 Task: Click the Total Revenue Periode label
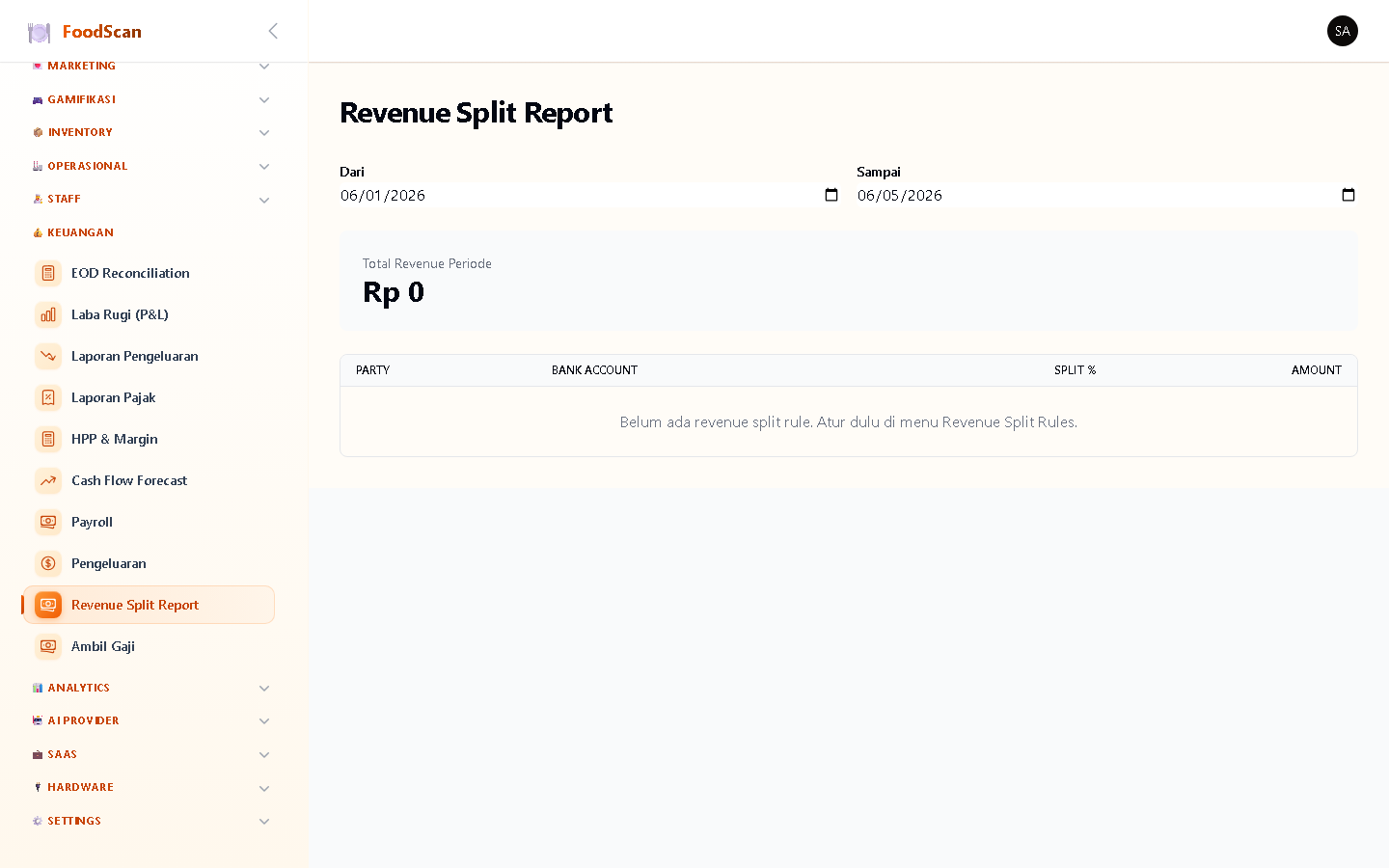[x=427, y=263]
